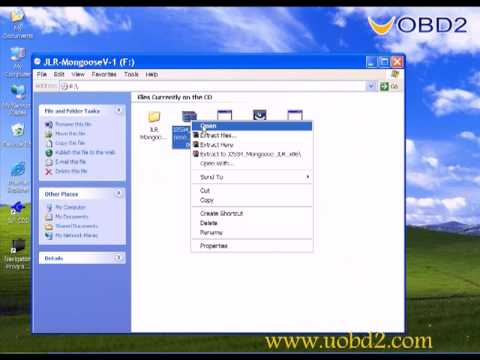Viewport: 480px width, 360px height.
Task: Choose Rename in the context menu
Action: click(252, 232)
